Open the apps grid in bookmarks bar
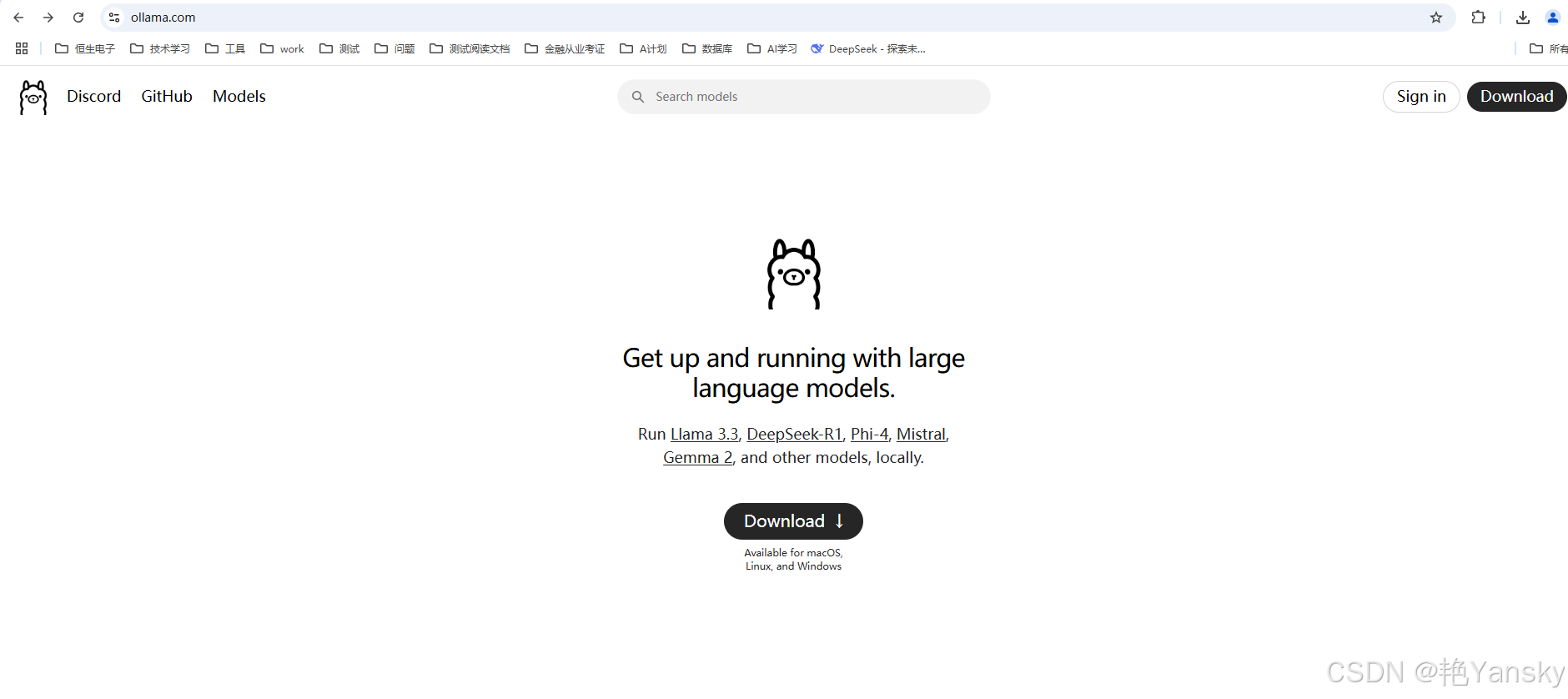The image size is (1568, 699). click(22, 48)
